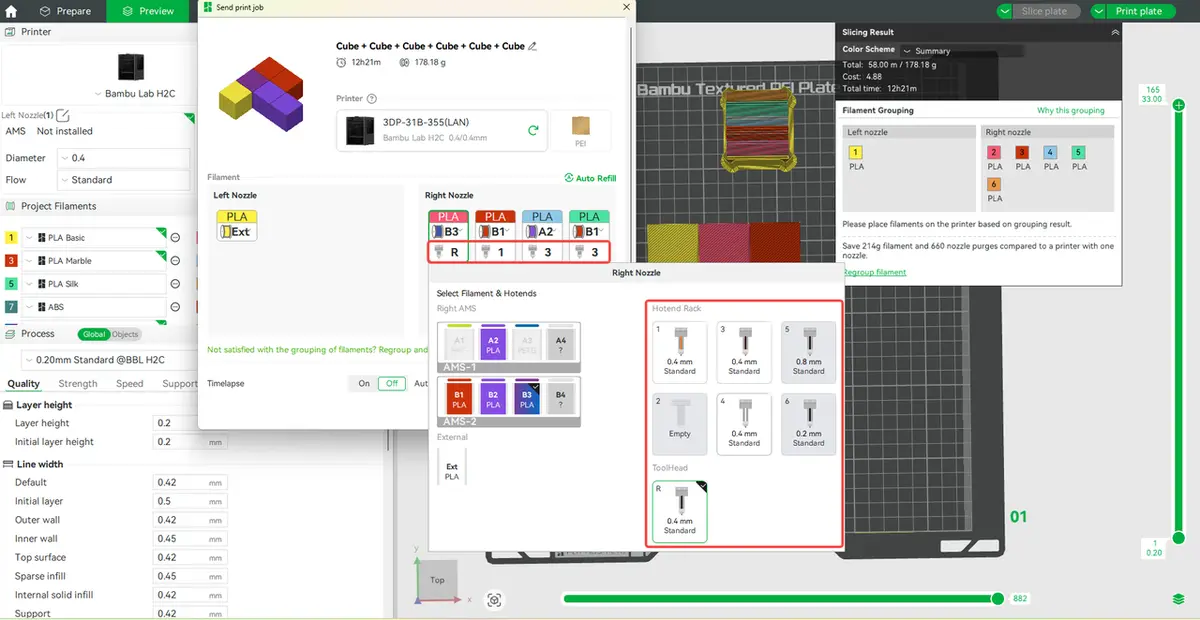Open hotend selector 3 under A2
1200x620 pixels.
point(543,252)
